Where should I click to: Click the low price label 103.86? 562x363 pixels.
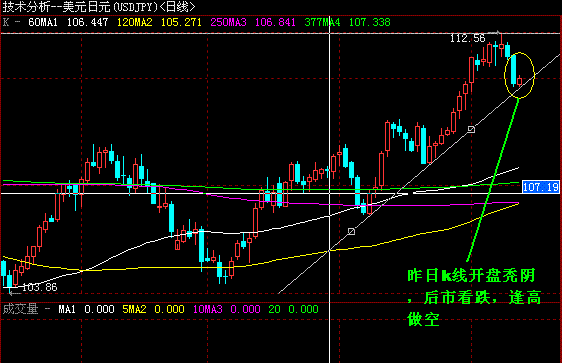[40, 287]
